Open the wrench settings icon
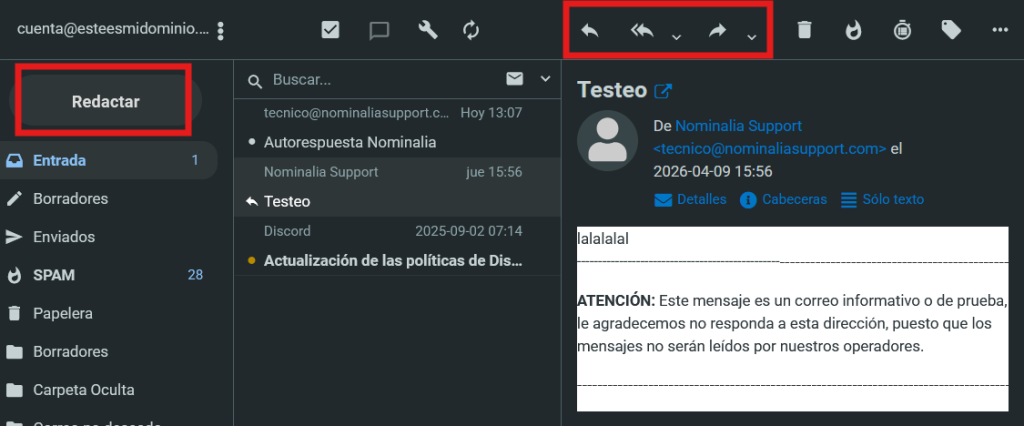Image resolution: width=1024 pixels, height=426 pixels. click(427, 30)
